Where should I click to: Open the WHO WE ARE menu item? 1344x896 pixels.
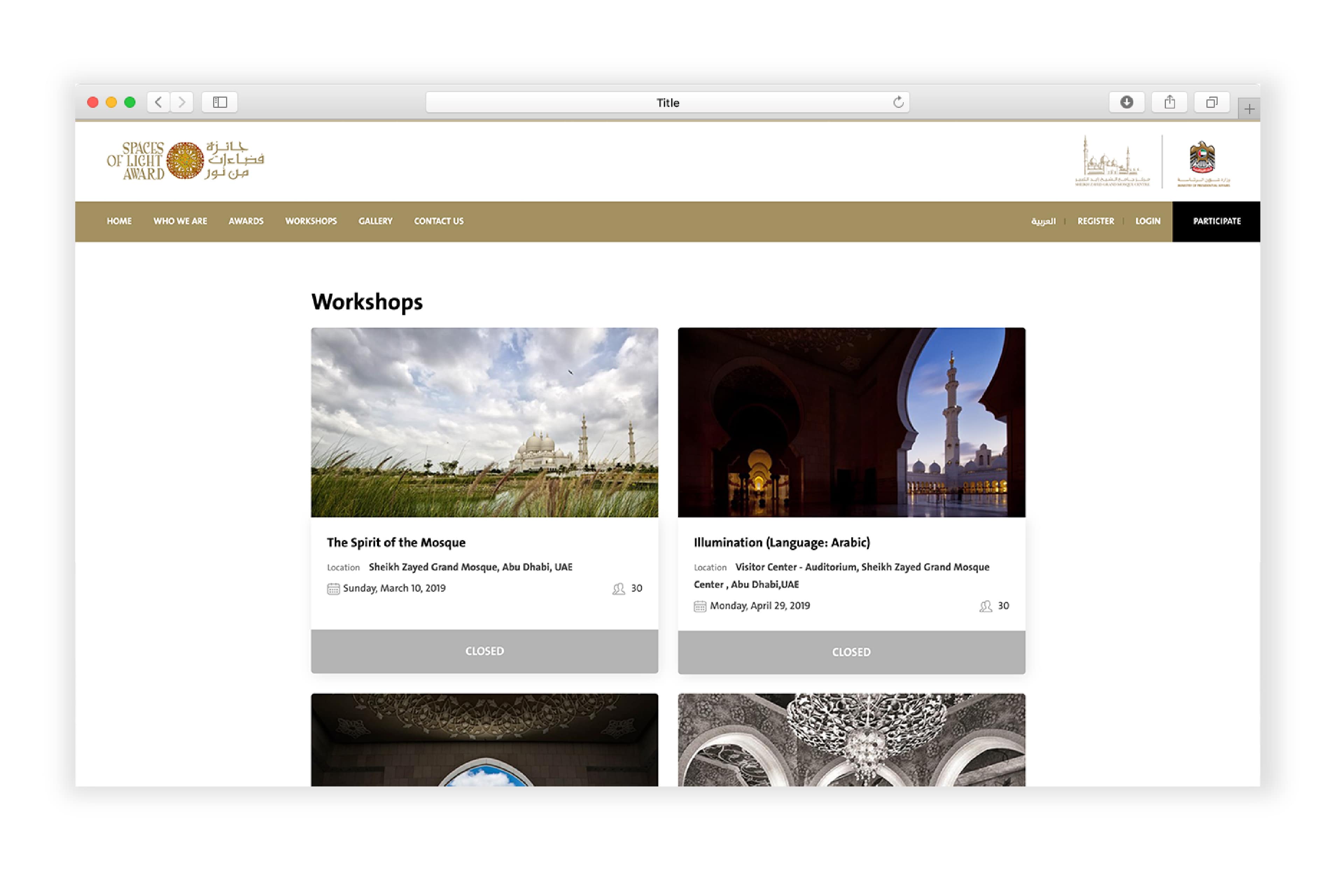[180, 221]
